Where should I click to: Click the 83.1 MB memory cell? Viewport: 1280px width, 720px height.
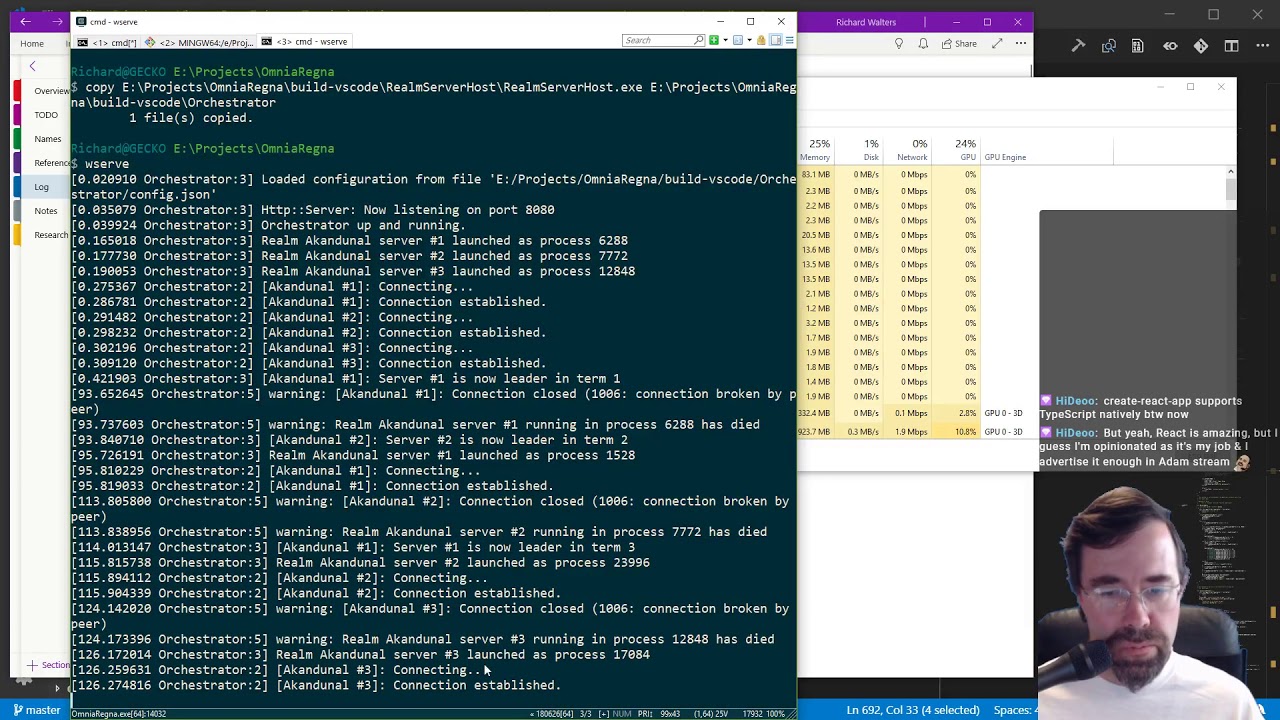(815, 175)
